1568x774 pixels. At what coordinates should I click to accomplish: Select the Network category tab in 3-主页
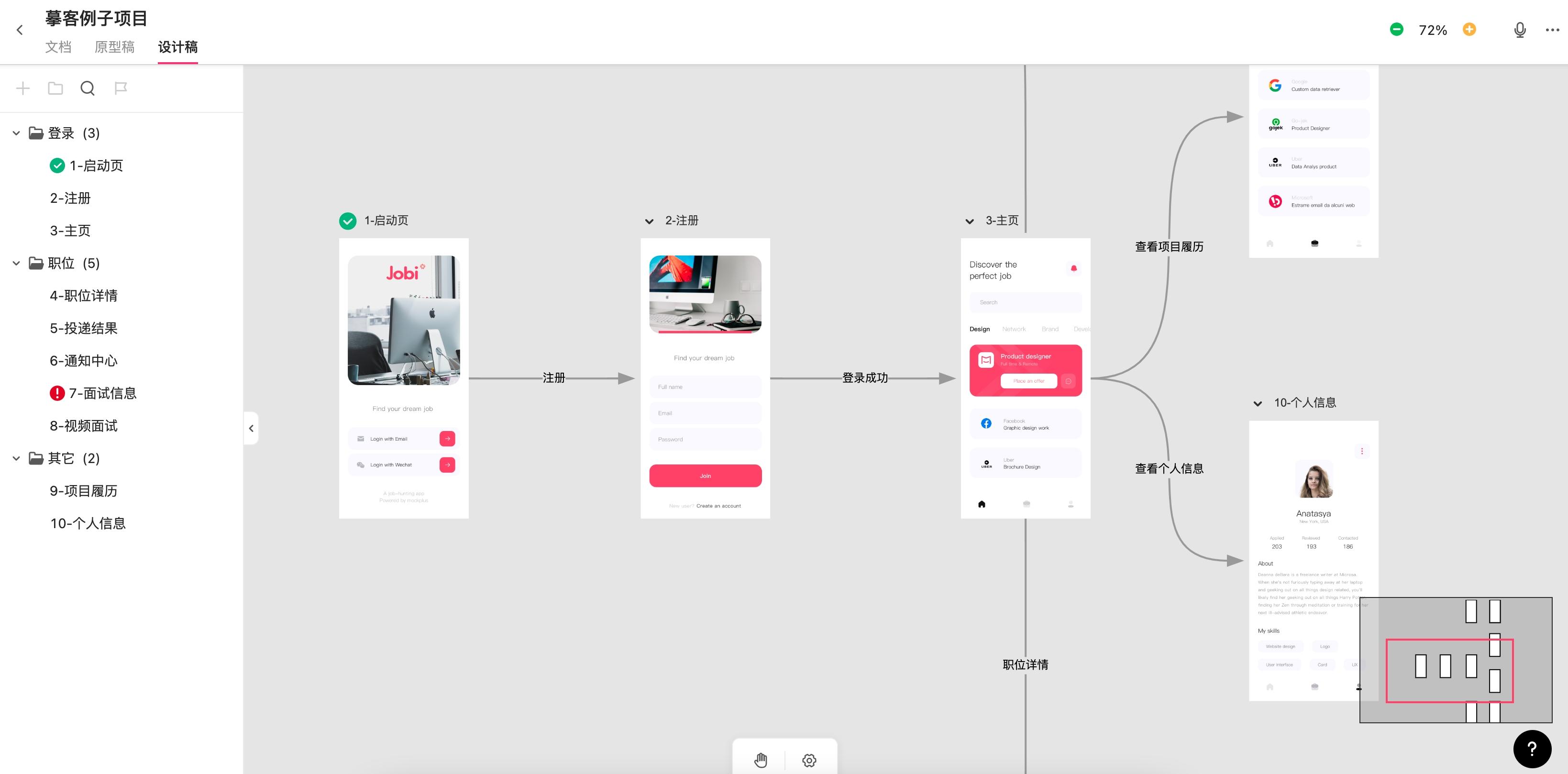click(1014, 329)
